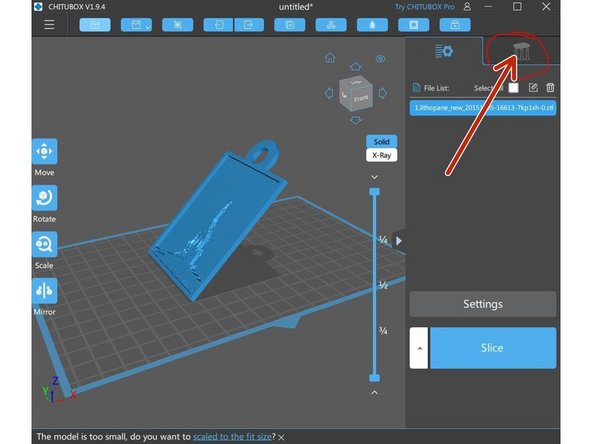Viewport: 592px width, 444px height.
Task: Click the Open file toolbar icon
Action: pos(95,25)
